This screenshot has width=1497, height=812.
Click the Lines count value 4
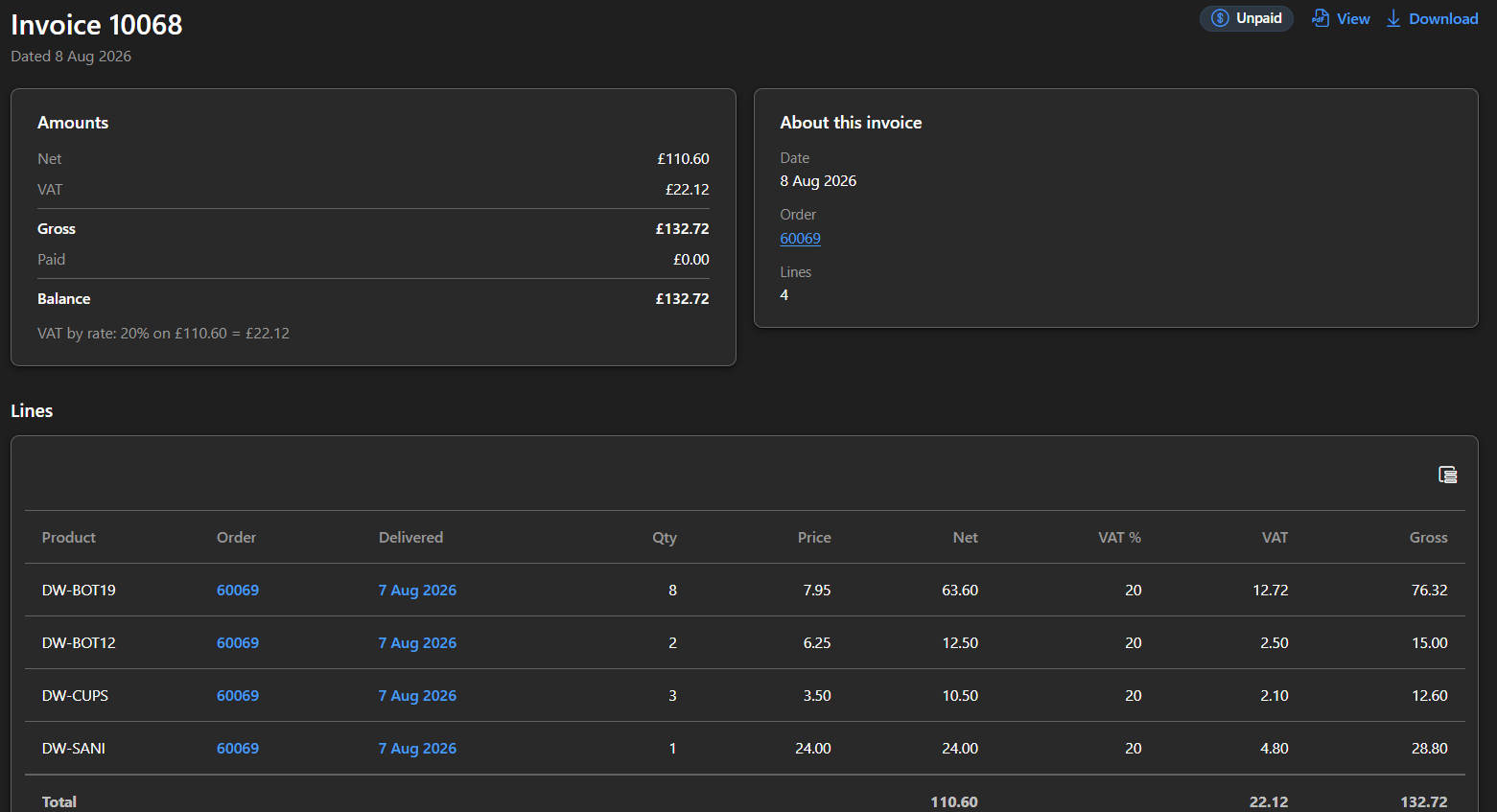(784, 294)
